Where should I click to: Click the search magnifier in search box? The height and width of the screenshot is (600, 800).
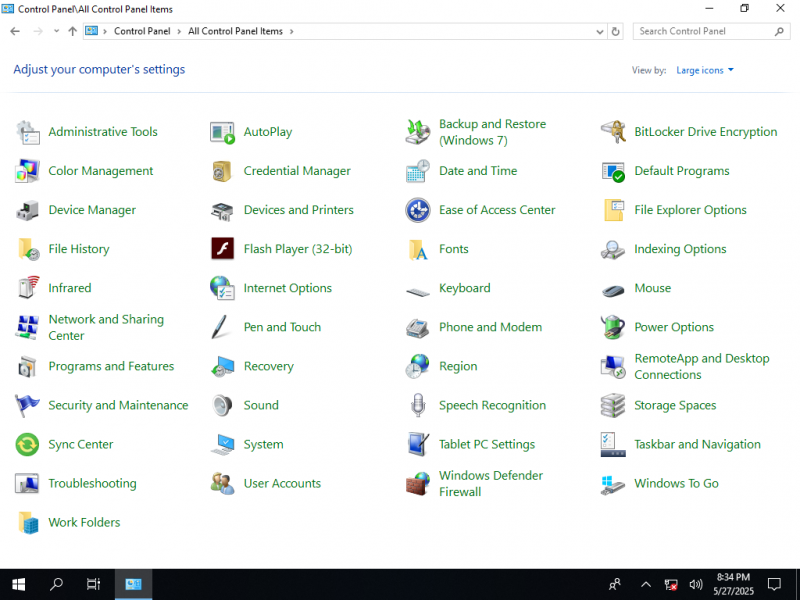[x=779, y=32]
